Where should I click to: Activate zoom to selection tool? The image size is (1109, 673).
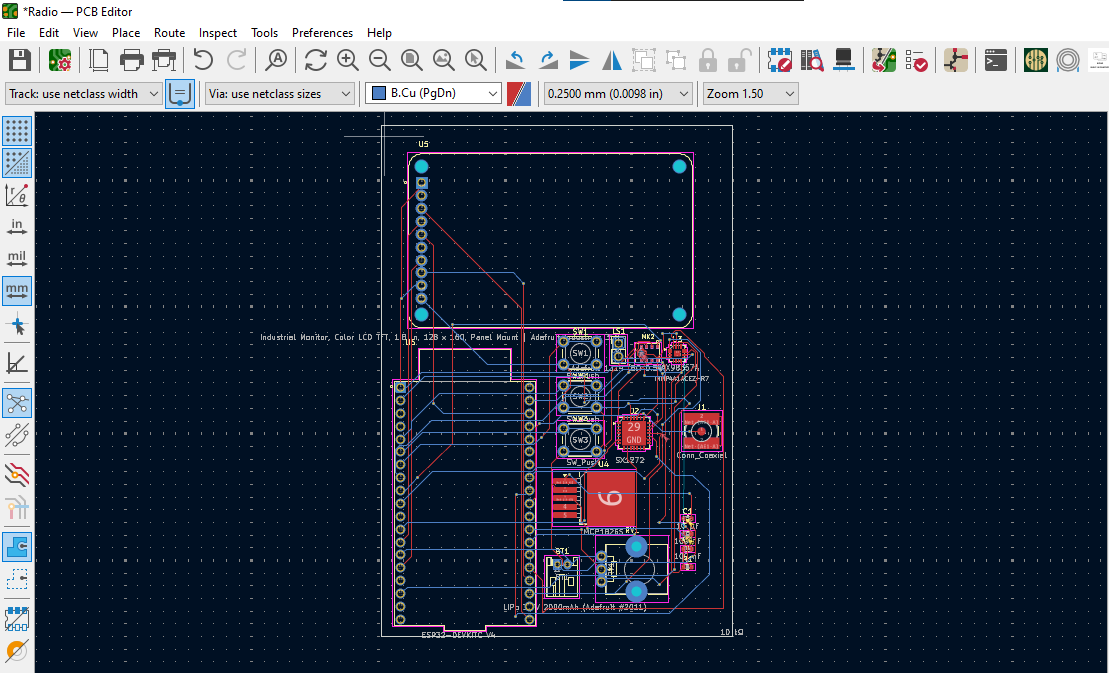coord(476,60)
